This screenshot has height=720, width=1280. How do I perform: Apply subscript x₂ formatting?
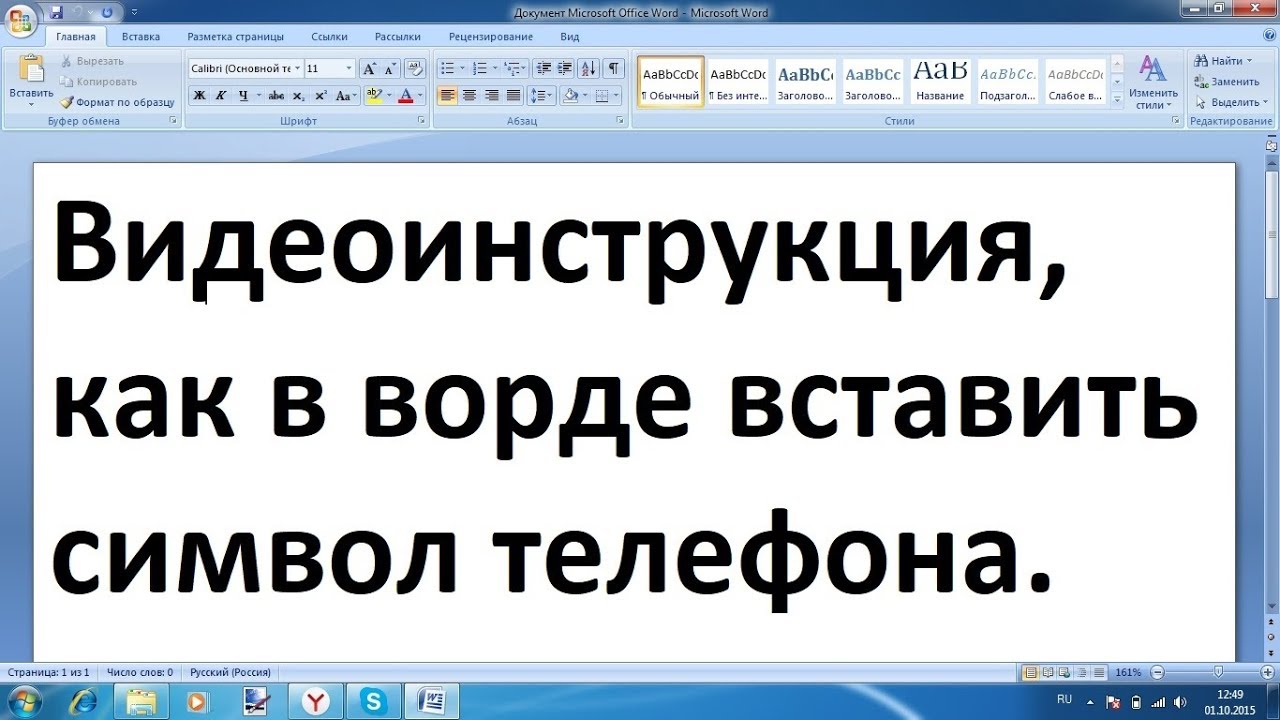[299, 96]
